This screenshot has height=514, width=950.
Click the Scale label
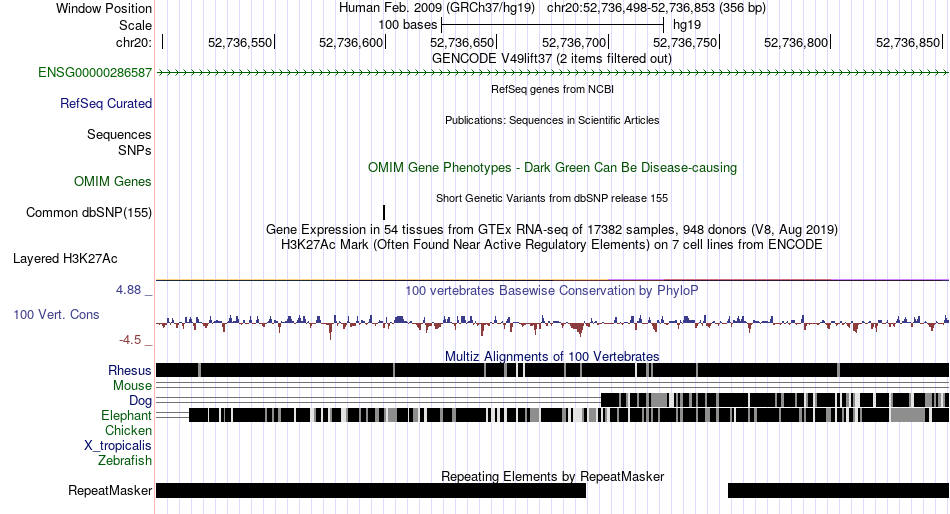tap(135, 25)
